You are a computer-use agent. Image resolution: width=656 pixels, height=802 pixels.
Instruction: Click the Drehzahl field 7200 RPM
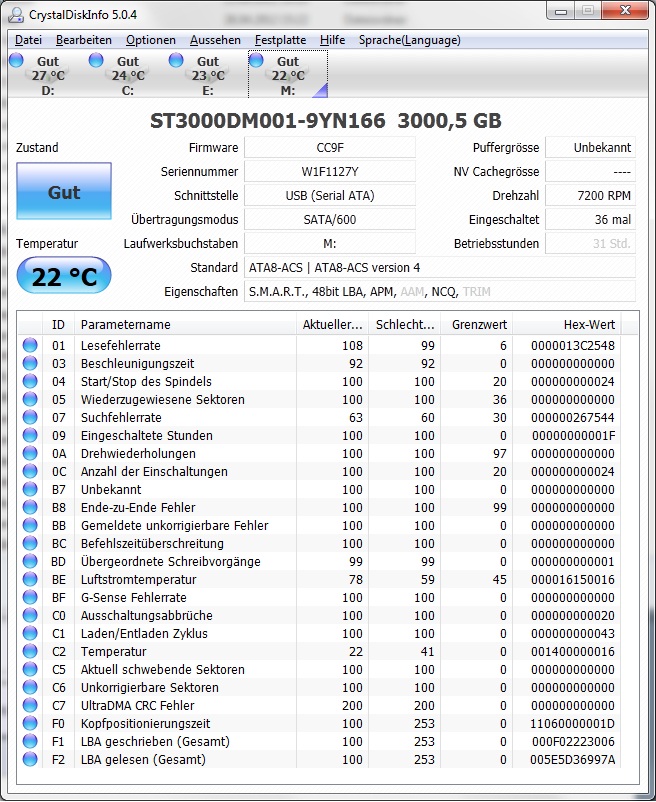(591, 196)
